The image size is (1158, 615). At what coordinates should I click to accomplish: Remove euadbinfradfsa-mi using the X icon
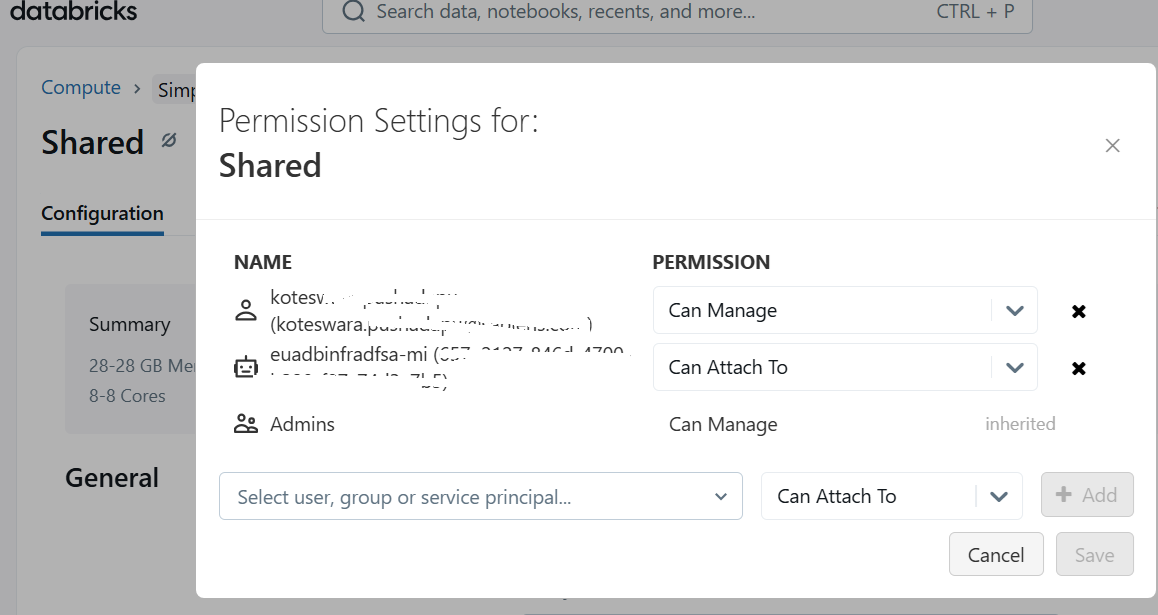point(1079,367)
